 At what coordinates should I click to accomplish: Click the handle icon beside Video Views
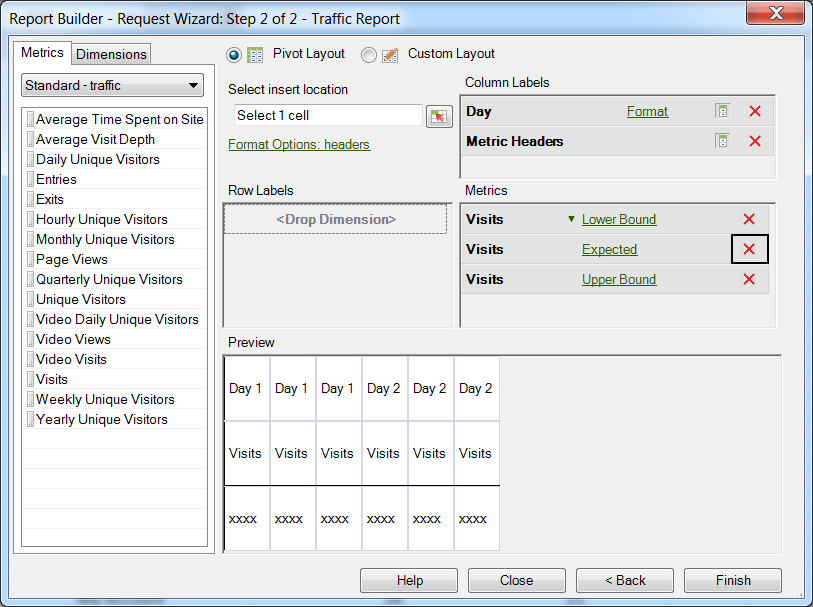pos(31,340)
